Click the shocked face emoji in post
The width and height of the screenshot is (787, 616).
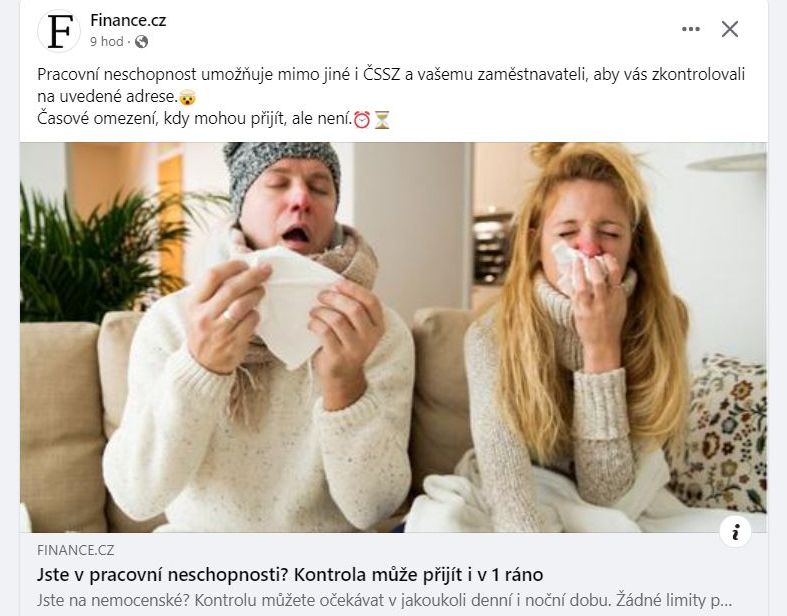[x=187, y=97]
